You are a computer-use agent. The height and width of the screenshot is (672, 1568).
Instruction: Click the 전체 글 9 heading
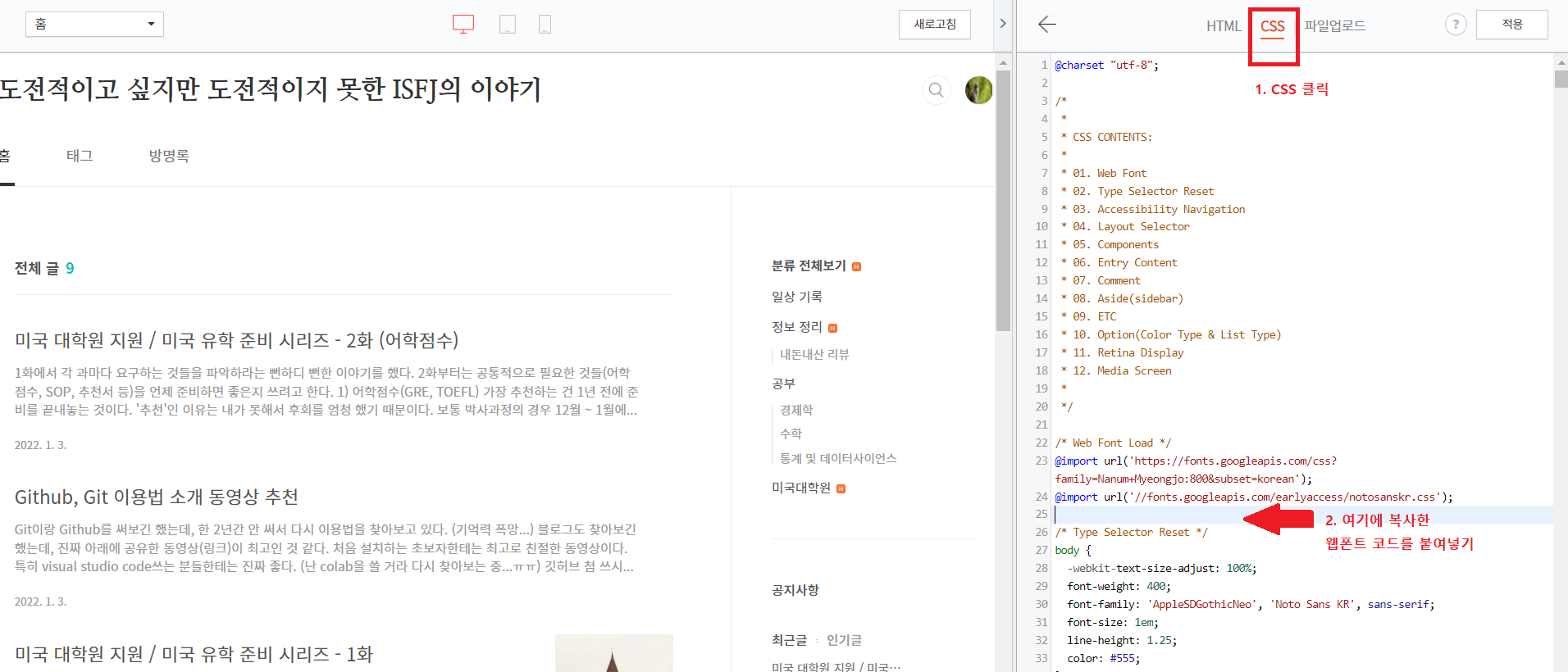click(x=44, y=269)
